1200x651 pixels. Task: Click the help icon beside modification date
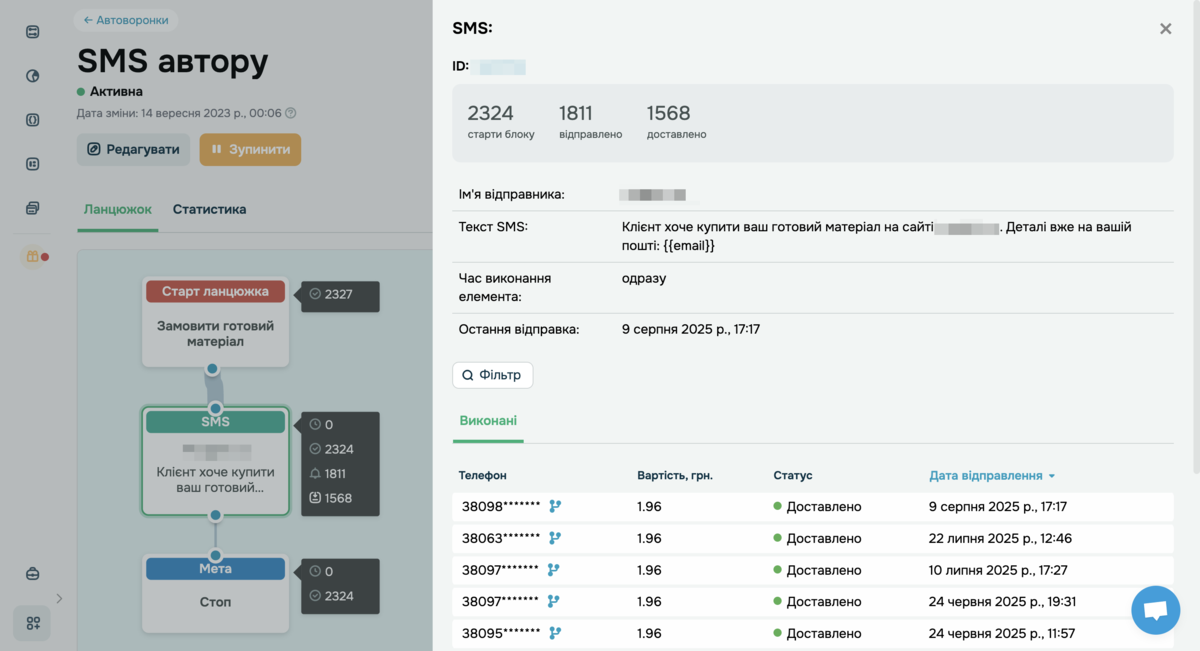click(x=291, y=113)
